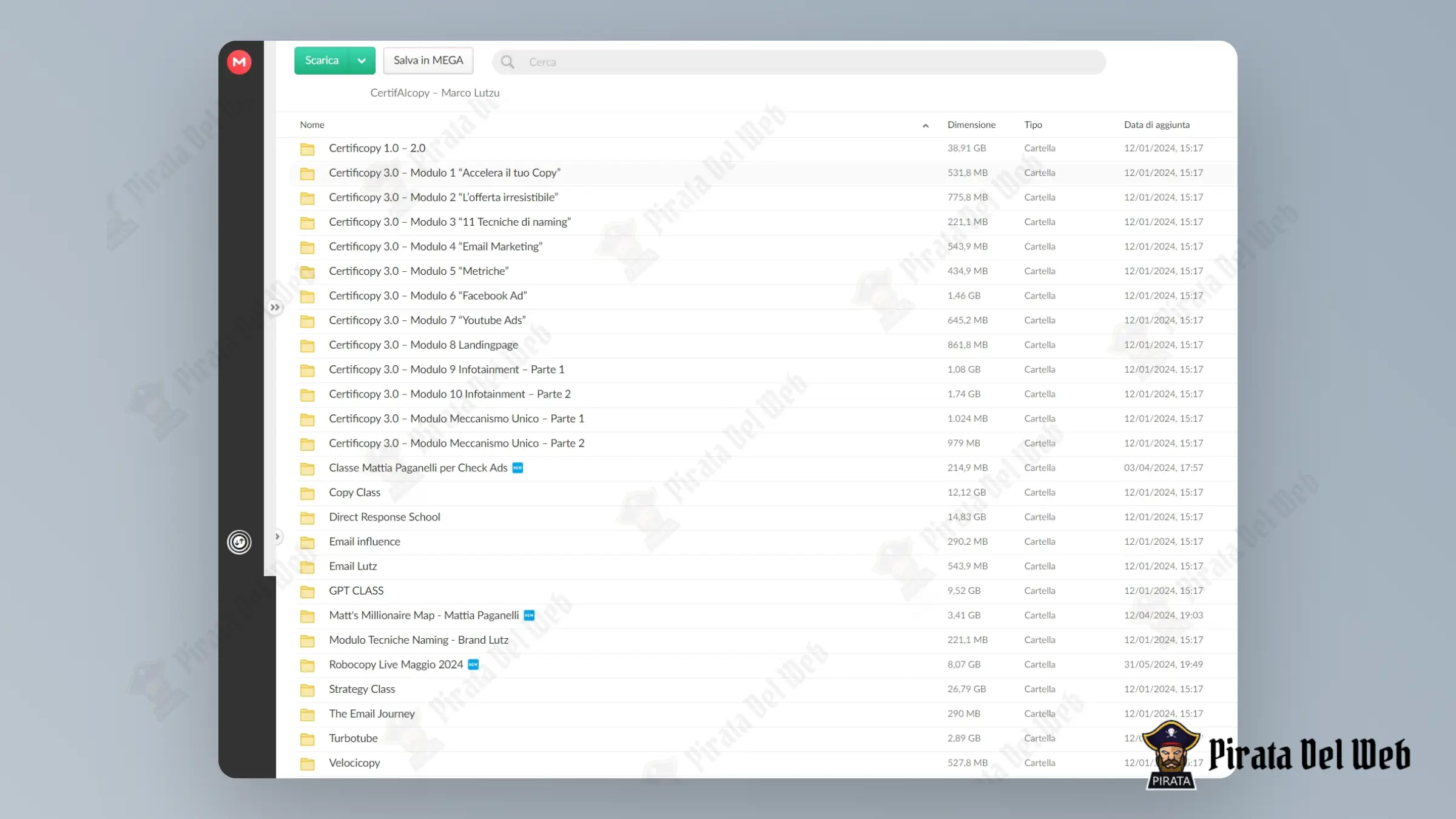Screen dimensions: 1456x819
Task: Click the sort direction arrow in header
Action: [x=926, y=126]
